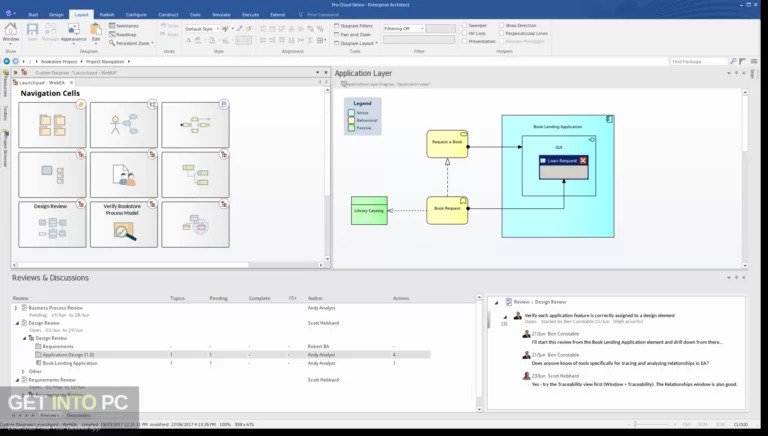The width and height of the screenshot is (768, 436).
Task: Click the back navigation arrow
Action: click(x=6, y=62)
